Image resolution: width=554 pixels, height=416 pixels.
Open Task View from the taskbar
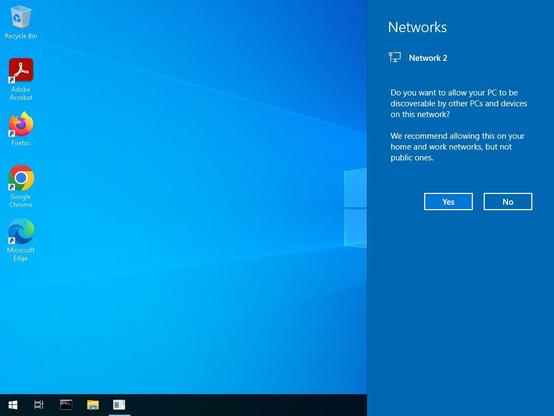tap(39, 405)
